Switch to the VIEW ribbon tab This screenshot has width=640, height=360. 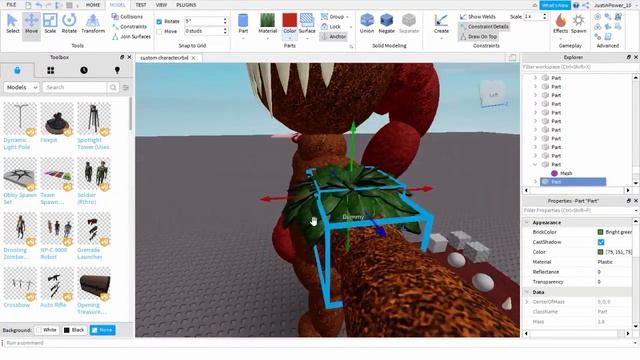(161, 5)
